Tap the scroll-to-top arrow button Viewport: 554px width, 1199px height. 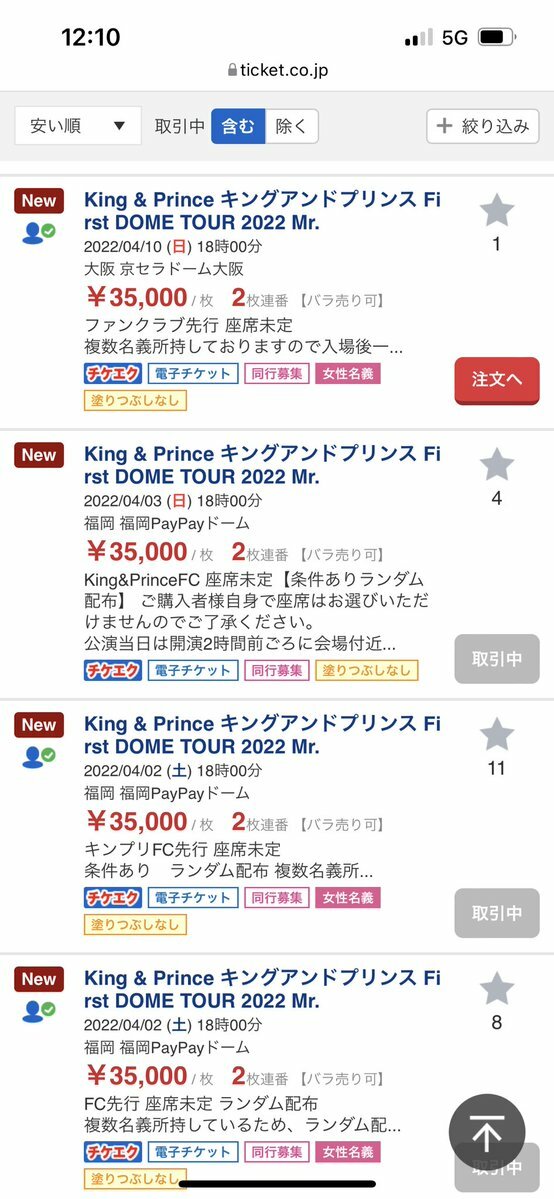point(487,1133)
